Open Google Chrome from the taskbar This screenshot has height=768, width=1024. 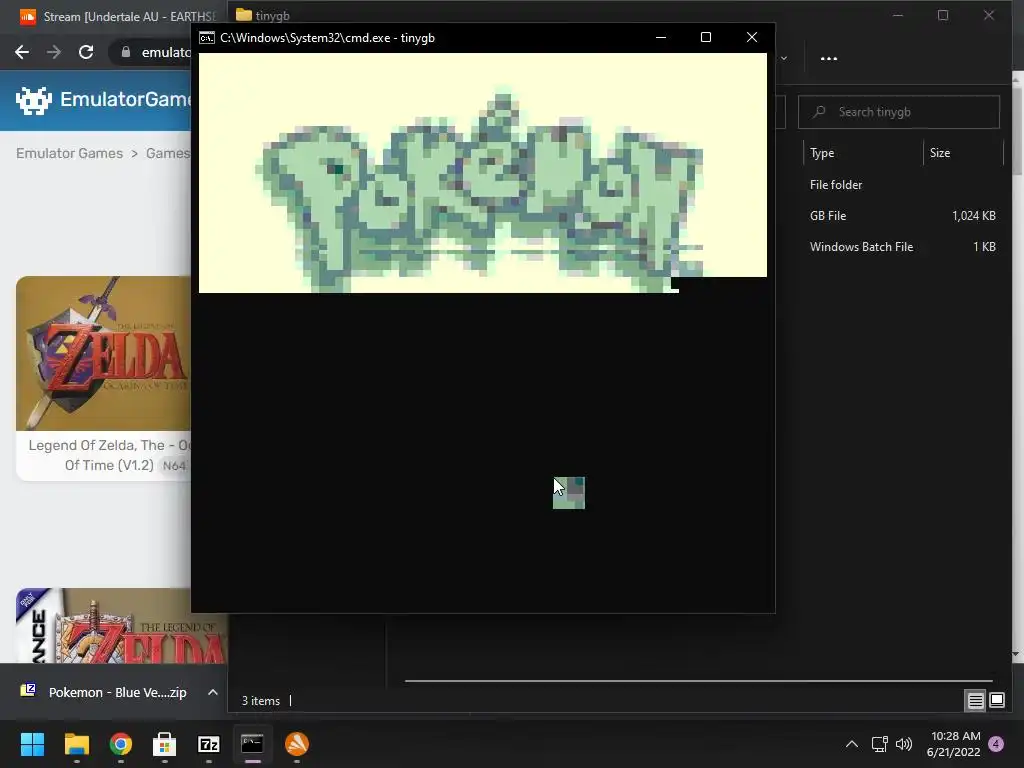(121, 744)
